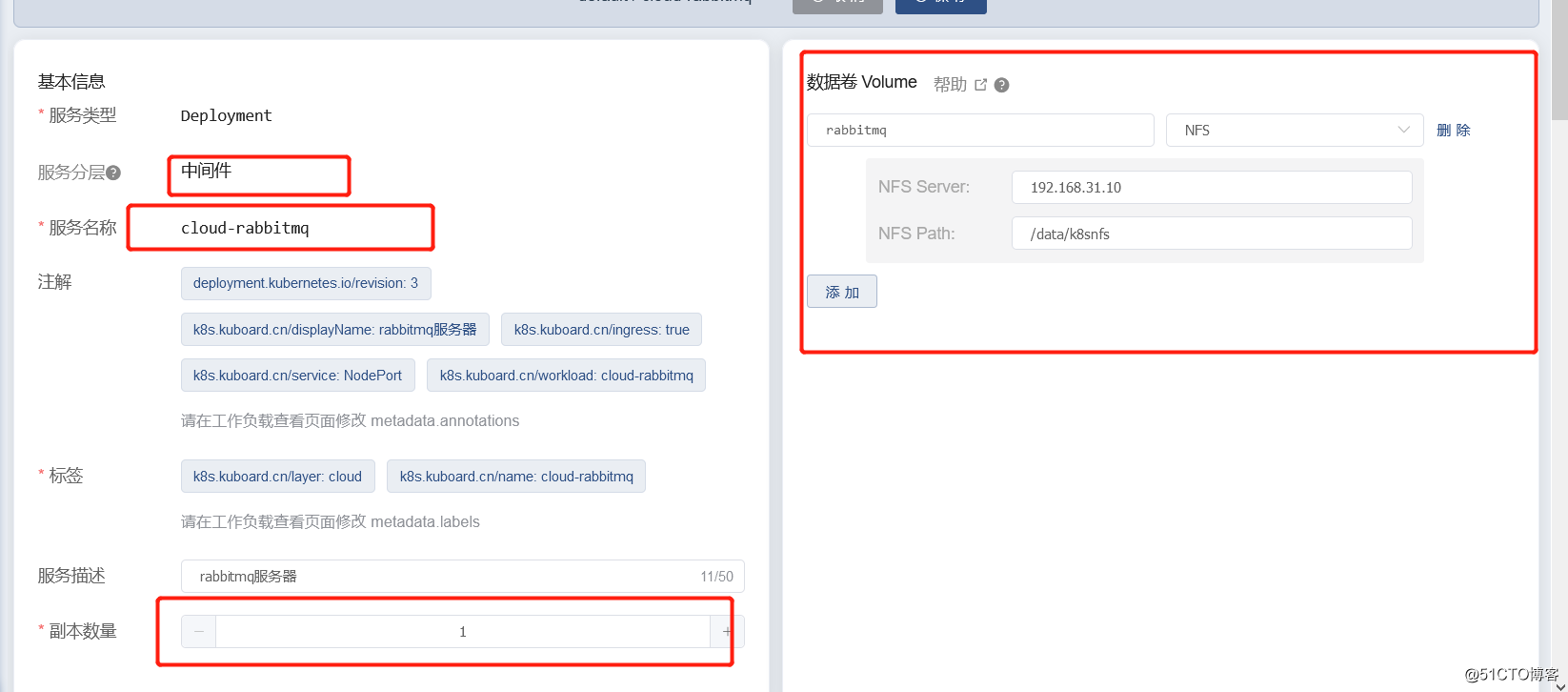This screenshot has width=1568, height=692.
Task: Click the 服务描述 description input
Action: click(x=463, y=576)
